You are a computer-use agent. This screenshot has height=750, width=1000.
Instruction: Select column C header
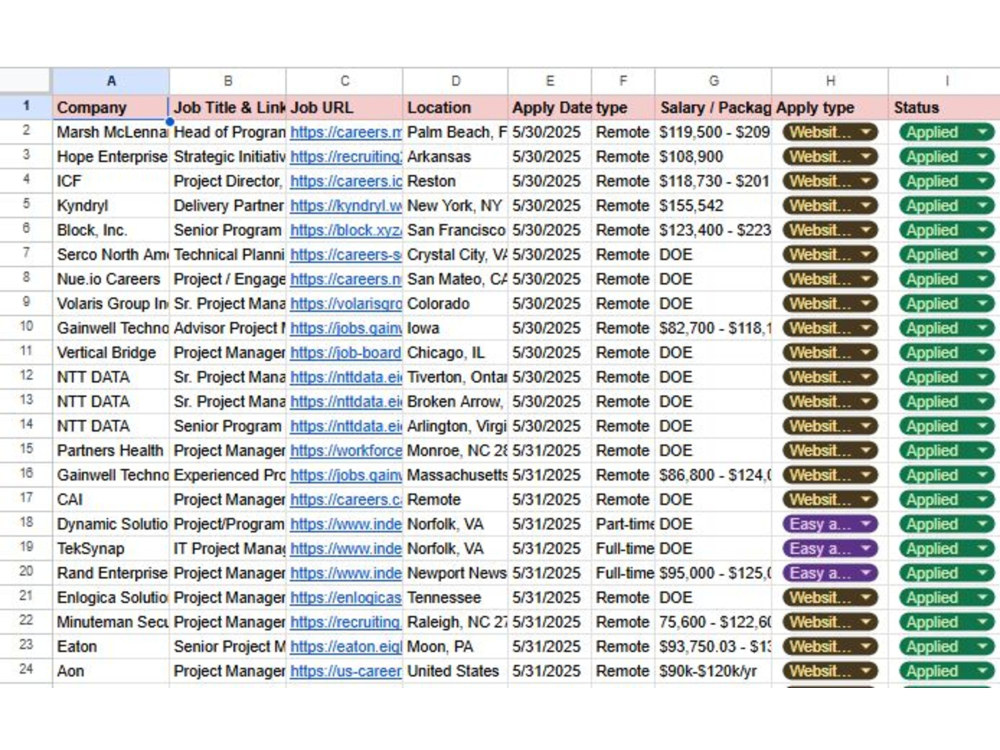tap(344, 81)
